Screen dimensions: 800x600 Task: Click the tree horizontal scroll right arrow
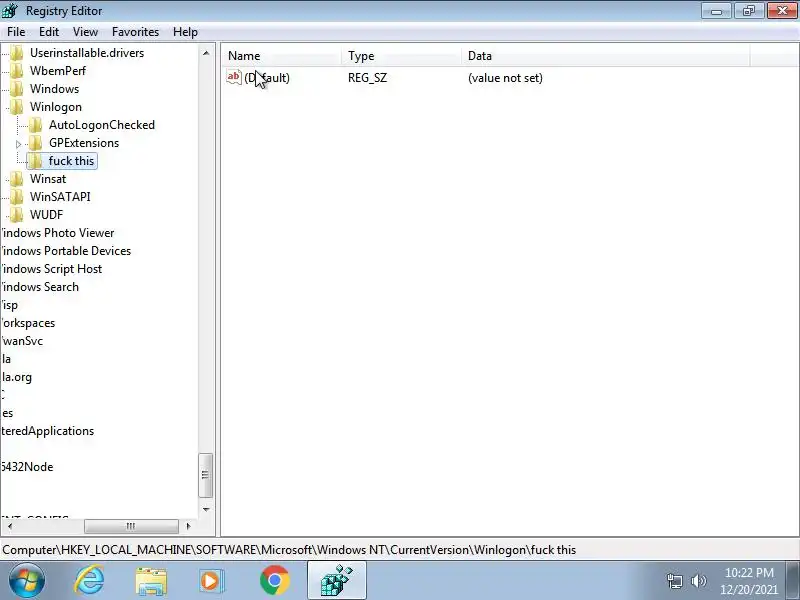pos(188,526)
